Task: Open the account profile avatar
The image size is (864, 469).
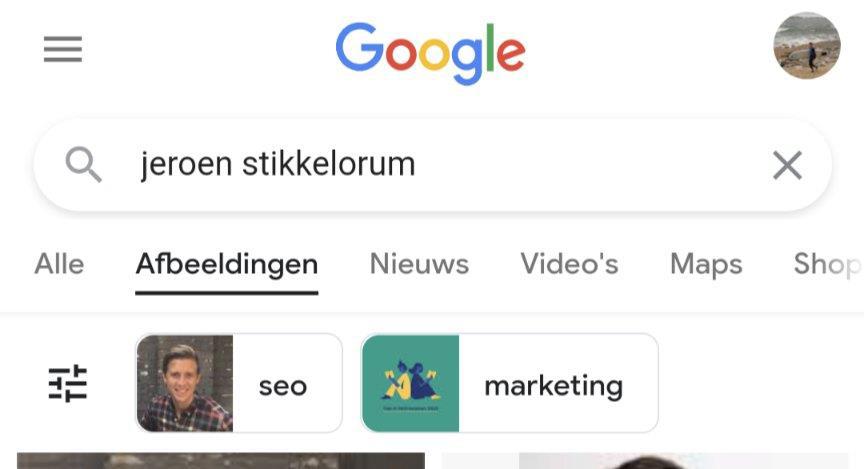Action: pyautogui.click(x=807, y=46)
